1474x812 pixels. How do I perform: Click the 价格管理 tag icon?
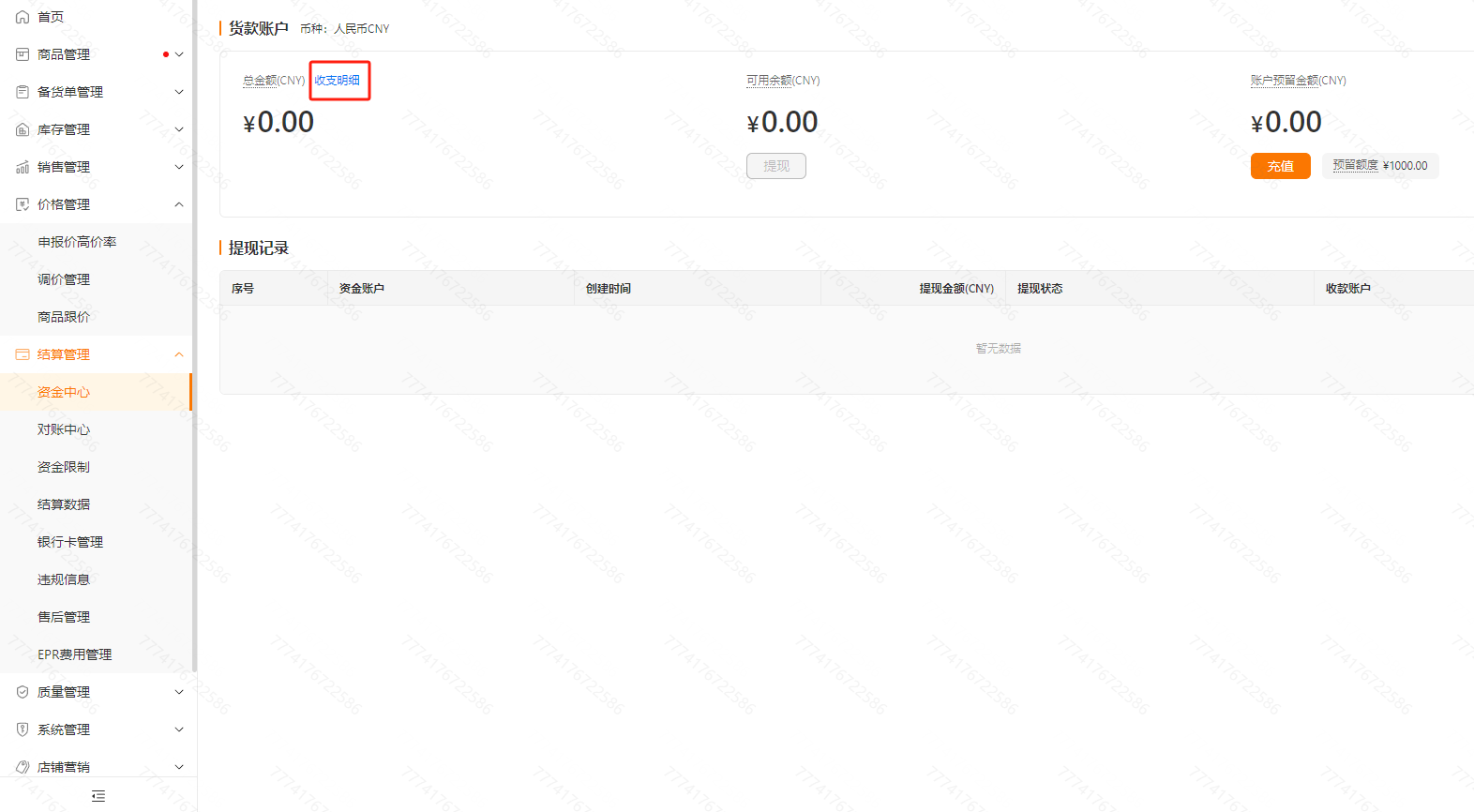pos(23,204)
